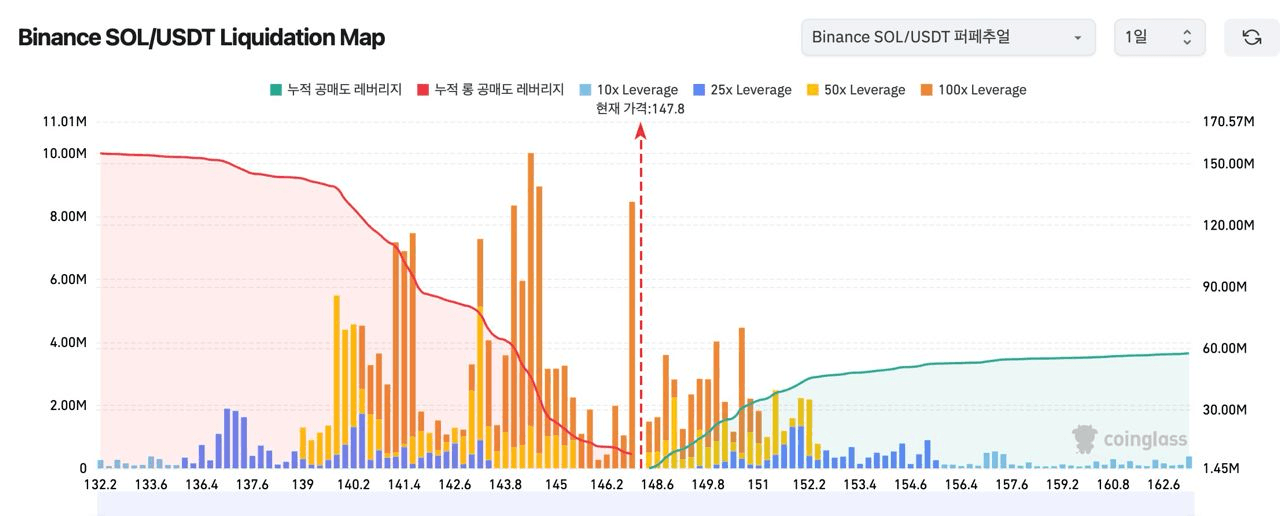Click the 162.6 x-axis price label
The image size is (1280, 516).
[1163, 484]
